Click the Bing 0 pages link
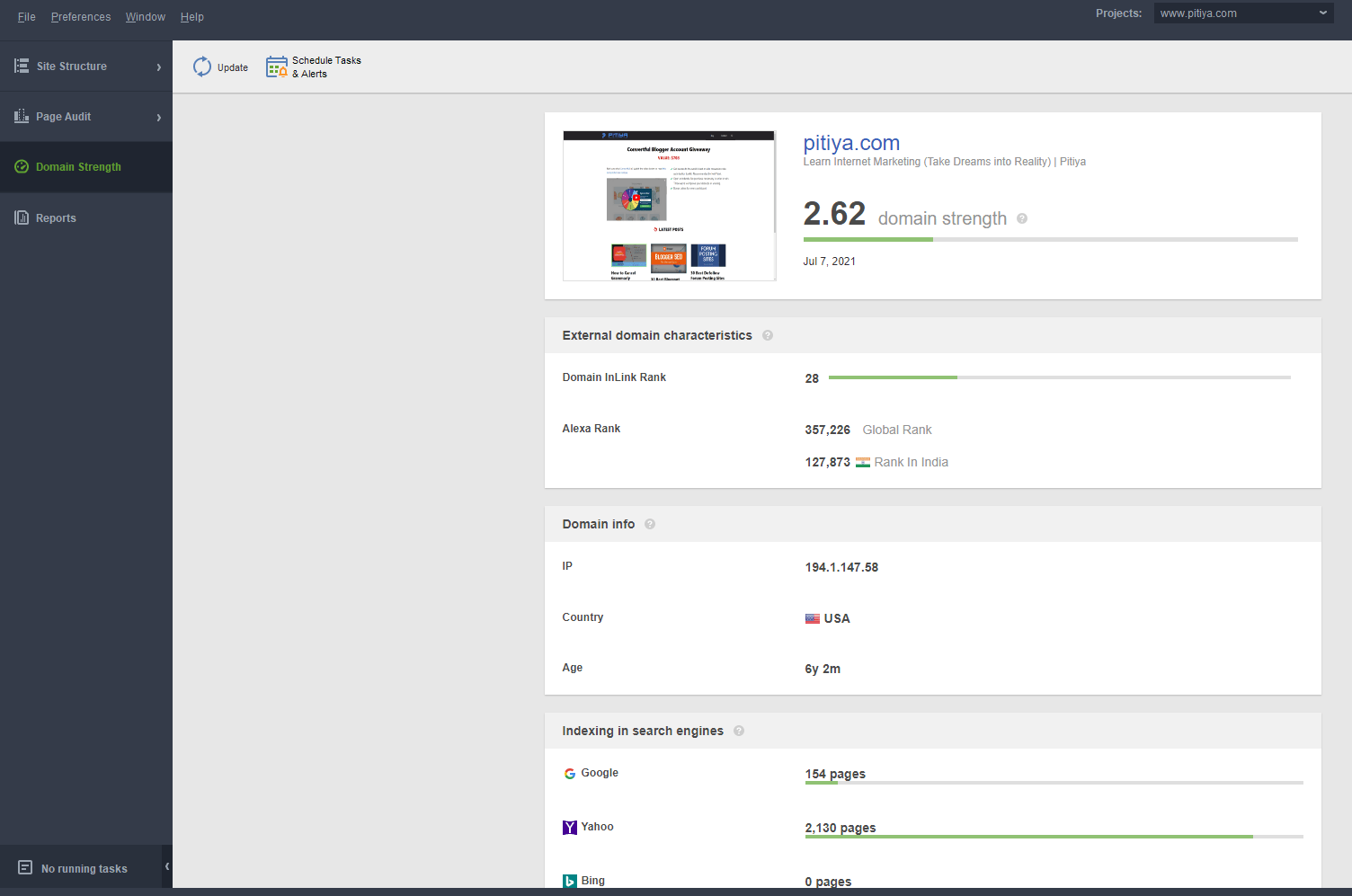The height and width of the screenshot is (896, 1352). pyautogui.click(x=828, y=882)
